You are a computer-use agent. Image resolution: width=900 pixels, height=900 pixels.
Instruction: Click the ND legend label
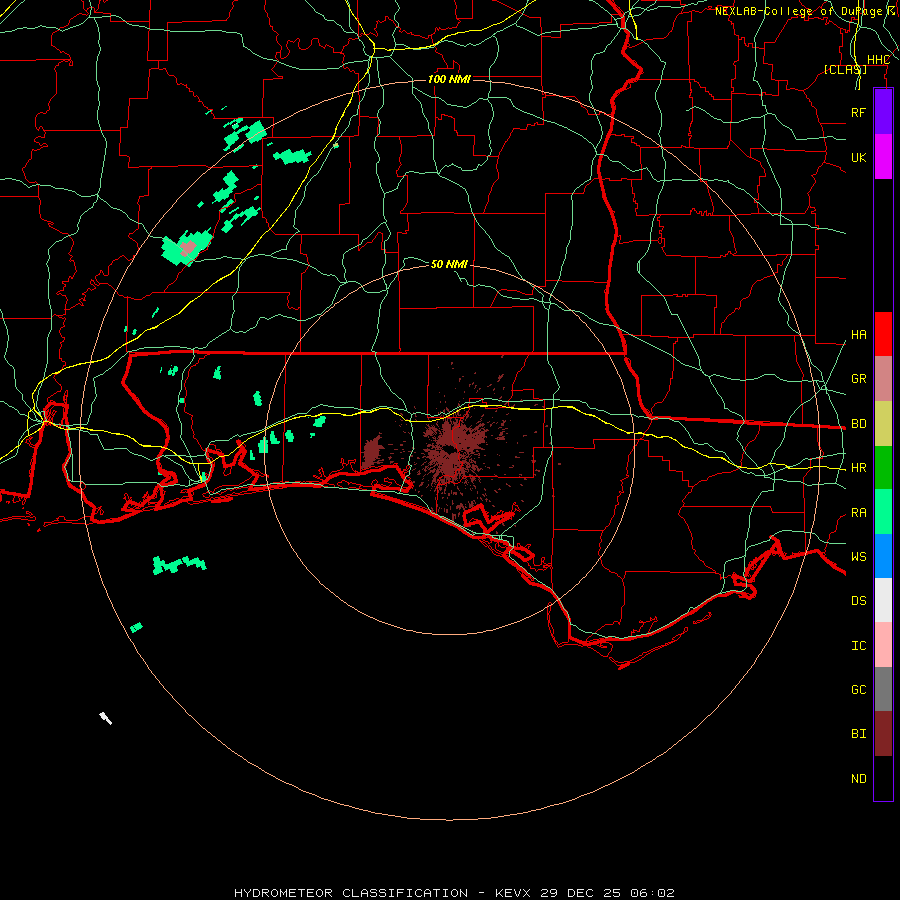pos(858,778)
